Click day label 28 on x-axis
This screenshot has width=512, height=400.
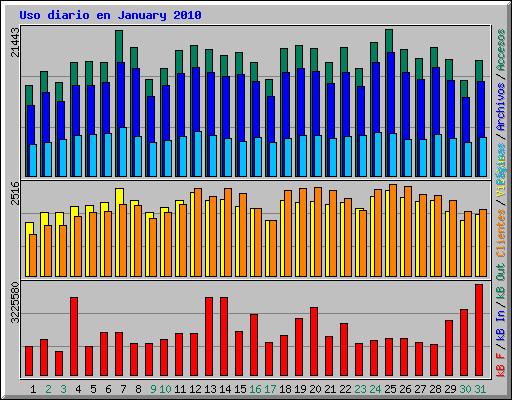click(x=435, y=389)
